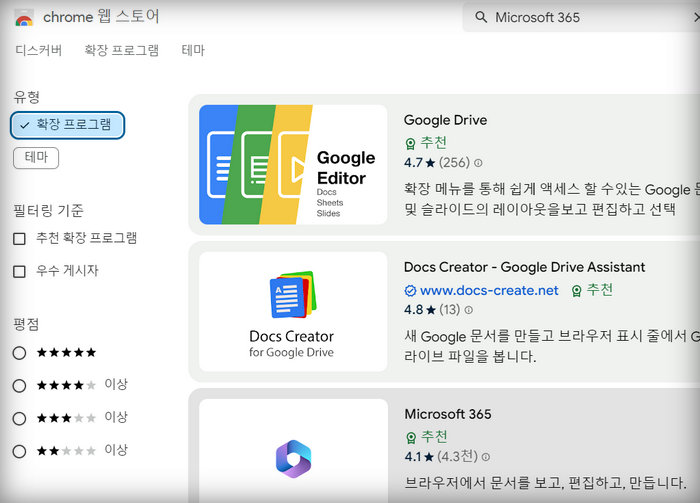Click the info icon beside Google Drive rating
The height and width of the screenshot is (503, 700).
tap(478, 163)
